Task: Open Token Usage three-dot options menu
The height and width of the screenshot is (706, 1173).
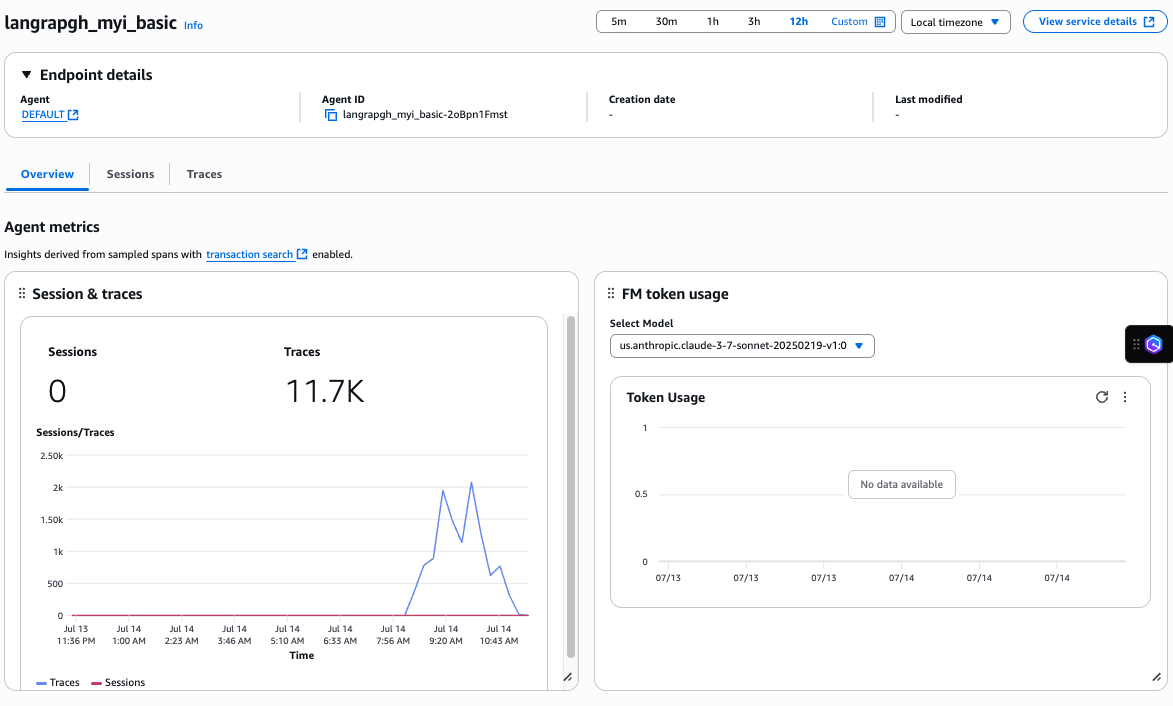Action: 1125,397
